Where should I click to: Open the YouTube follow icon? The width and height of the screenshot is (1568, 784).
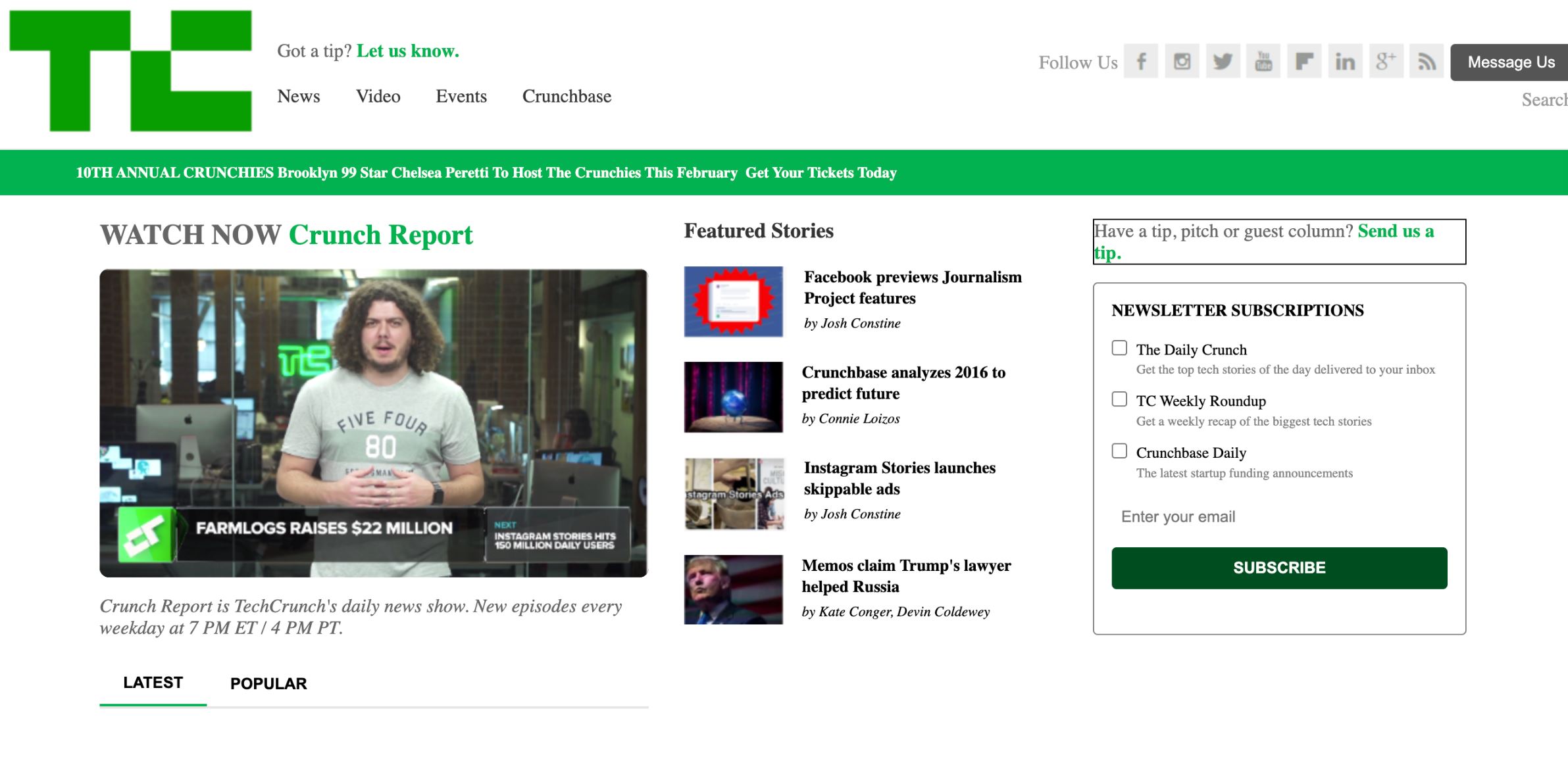pyautogui.click(x=1263, y=61)
